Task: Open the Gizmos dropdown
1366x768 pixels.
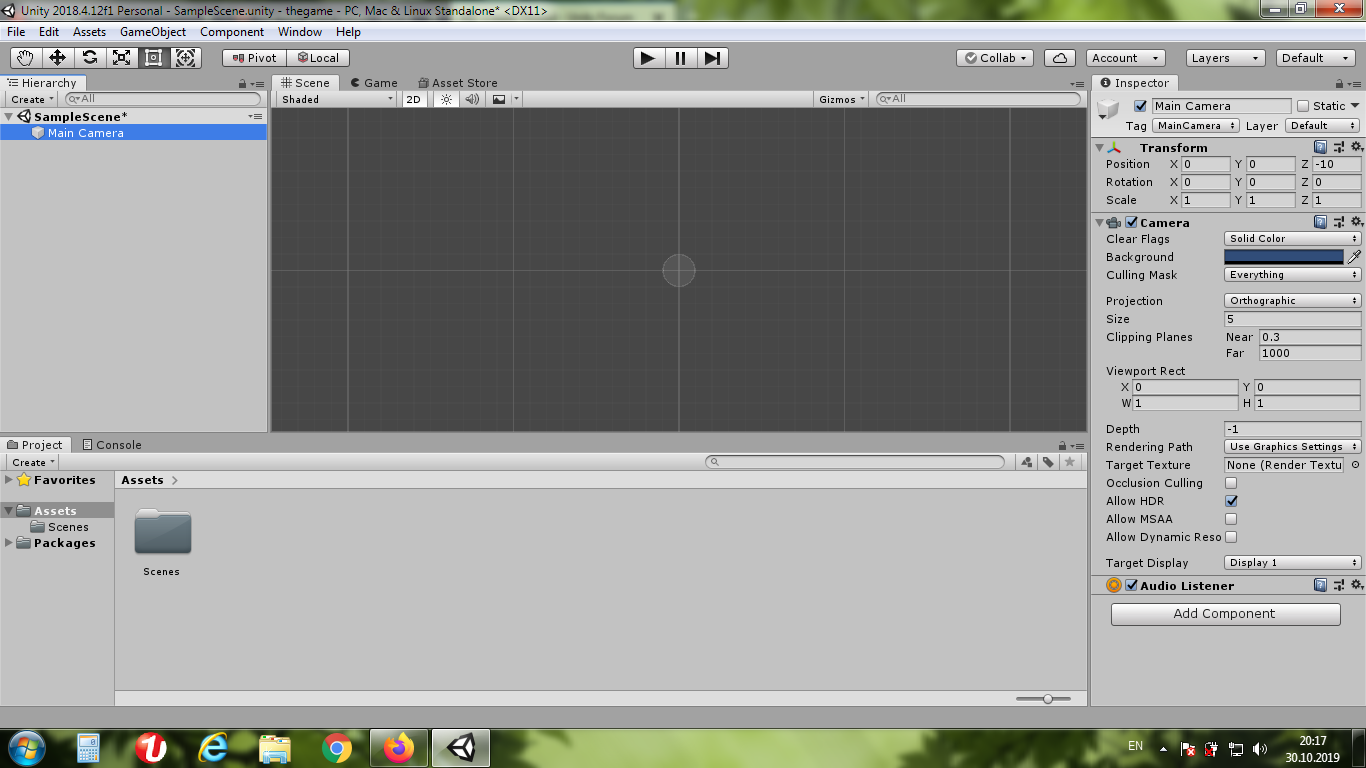Action: (842, 99)
